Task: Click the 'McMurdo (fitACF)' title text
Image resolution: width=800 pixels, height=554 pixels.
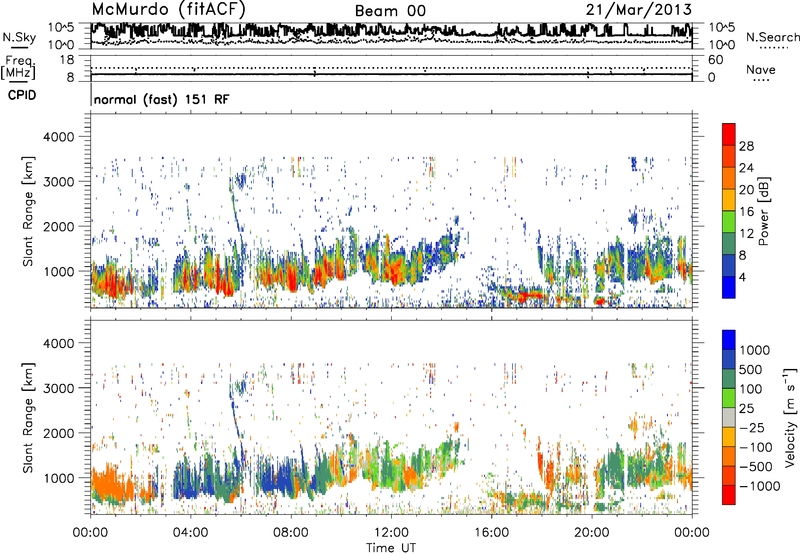Action: (168, 10)
